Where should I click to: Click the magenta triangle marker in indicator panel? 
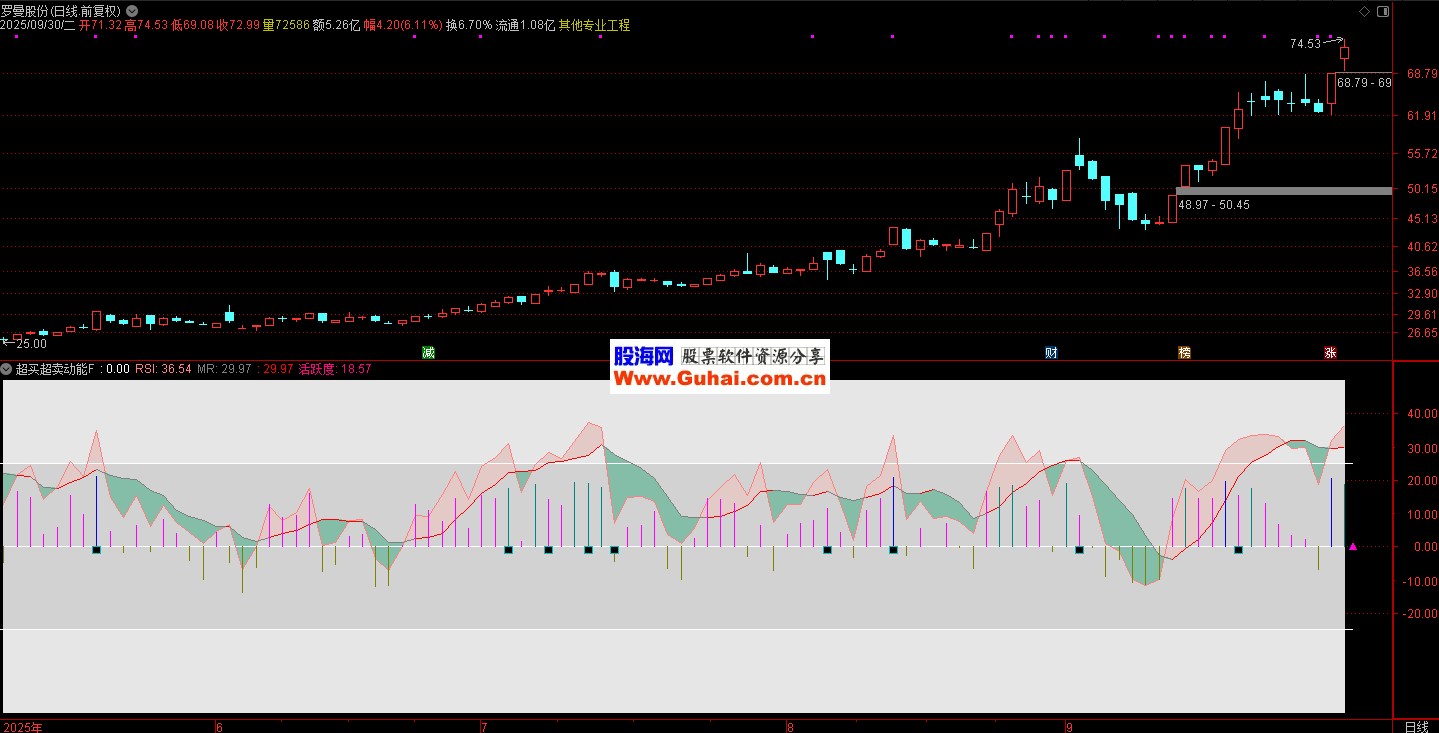tap(1353, 547)
